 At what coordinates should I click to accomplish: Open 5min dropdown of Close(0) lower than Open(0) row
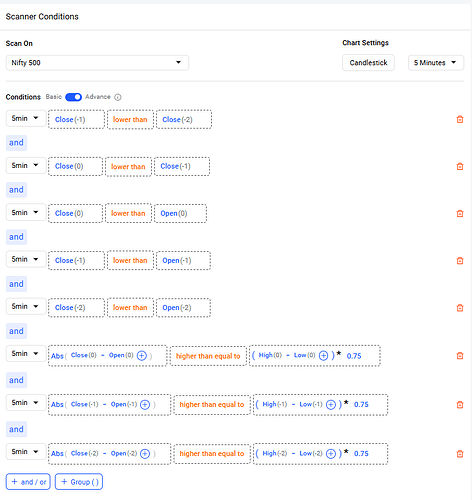[26, 212]
